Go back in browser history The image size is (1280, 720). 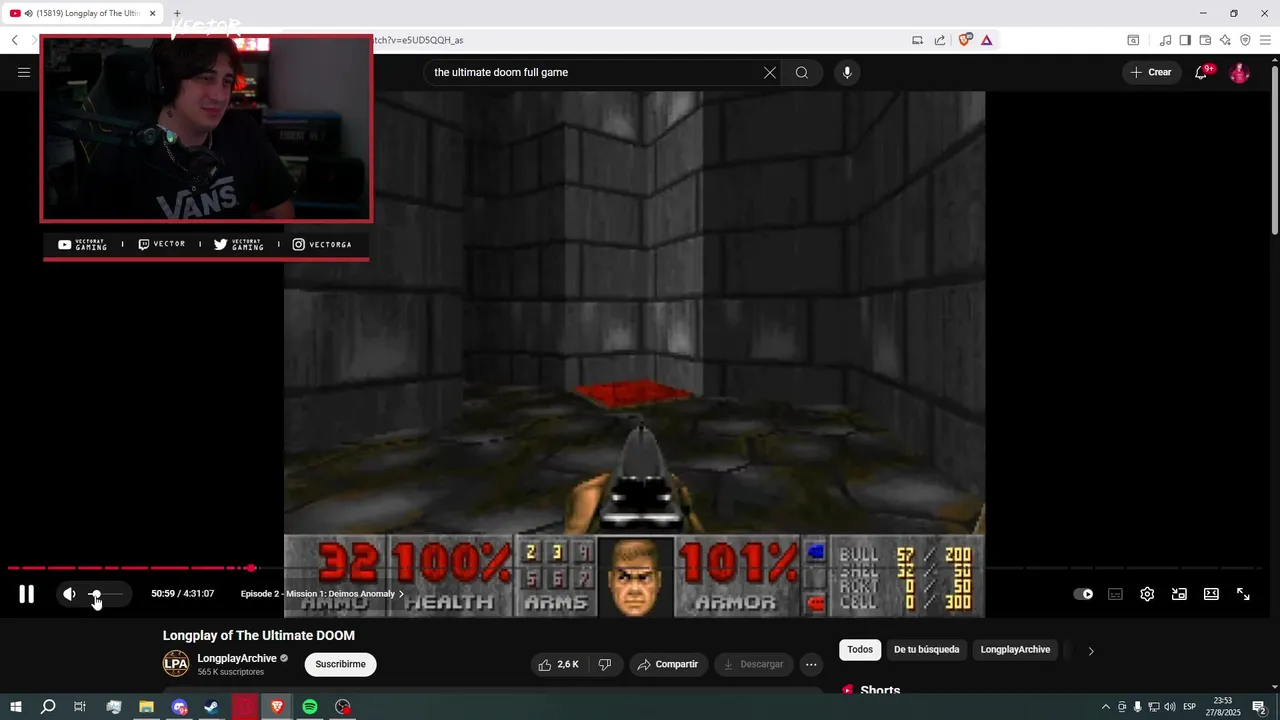click(15, 40)
